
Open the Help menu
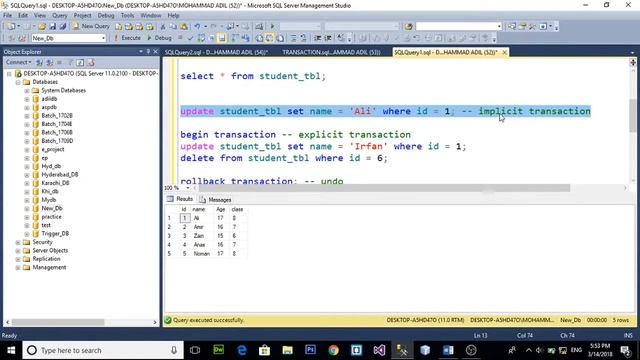[173, 16]
